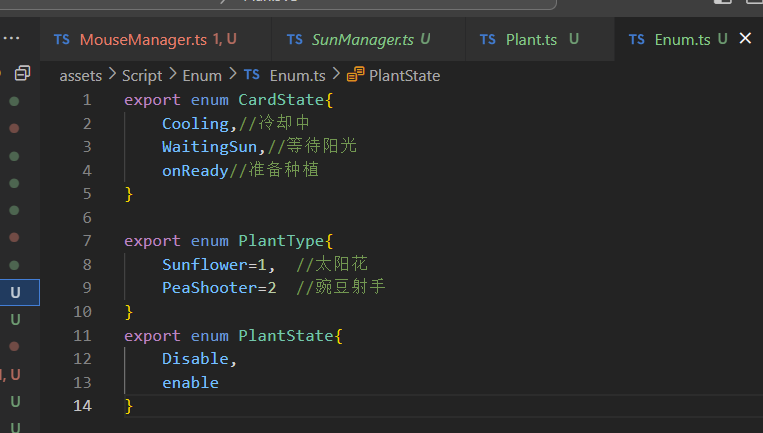Switch to the SunManager.ts tab
Viewport: 763px width, 433px height.
362,40
